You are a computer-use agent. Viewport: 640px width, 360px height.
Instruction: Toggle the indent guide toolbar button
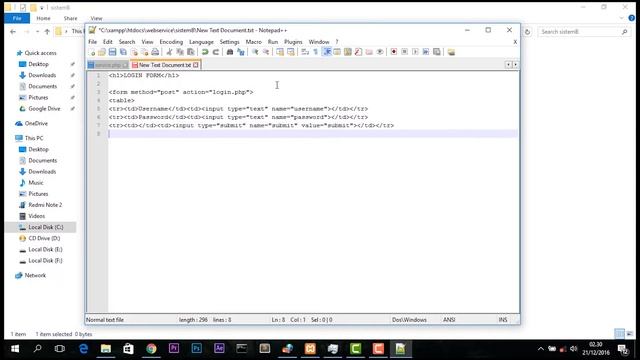click(327, 52)
